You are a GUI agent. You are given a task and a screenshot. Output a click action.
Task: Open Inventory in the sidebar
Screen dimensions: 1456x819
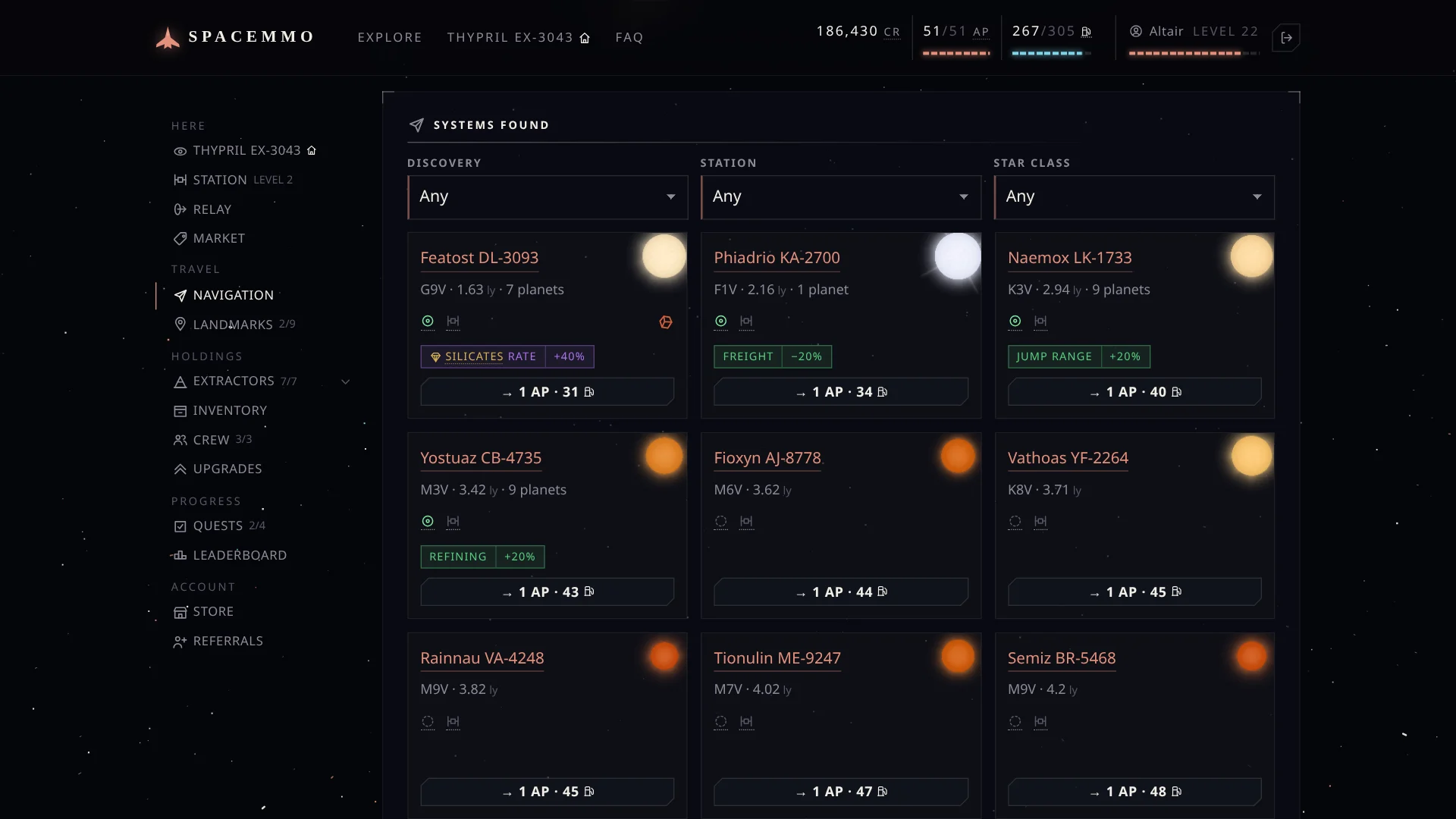click(220, 411)
